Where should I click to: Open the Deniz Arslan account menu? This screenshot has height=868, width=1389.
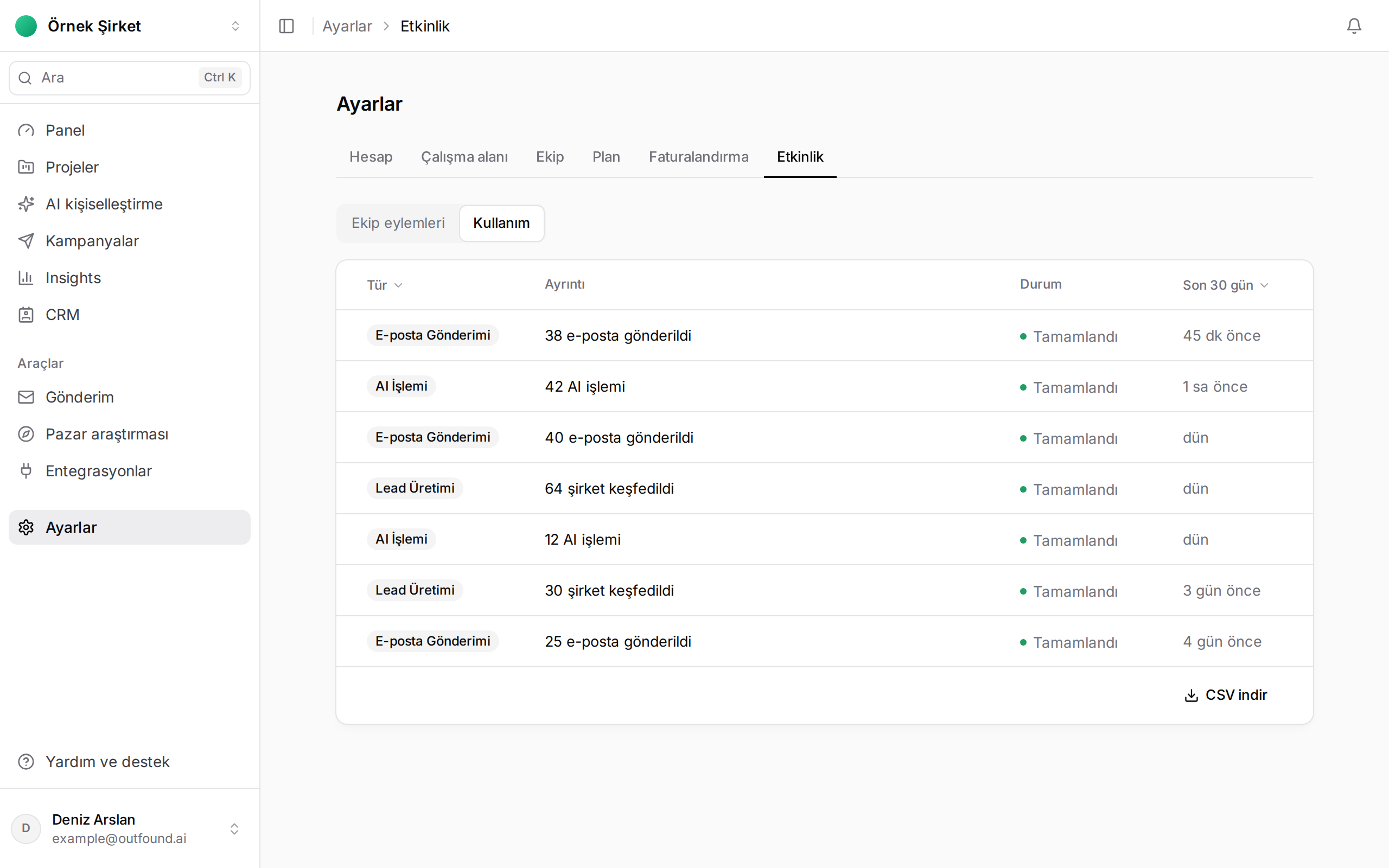(x=130, y=828)
